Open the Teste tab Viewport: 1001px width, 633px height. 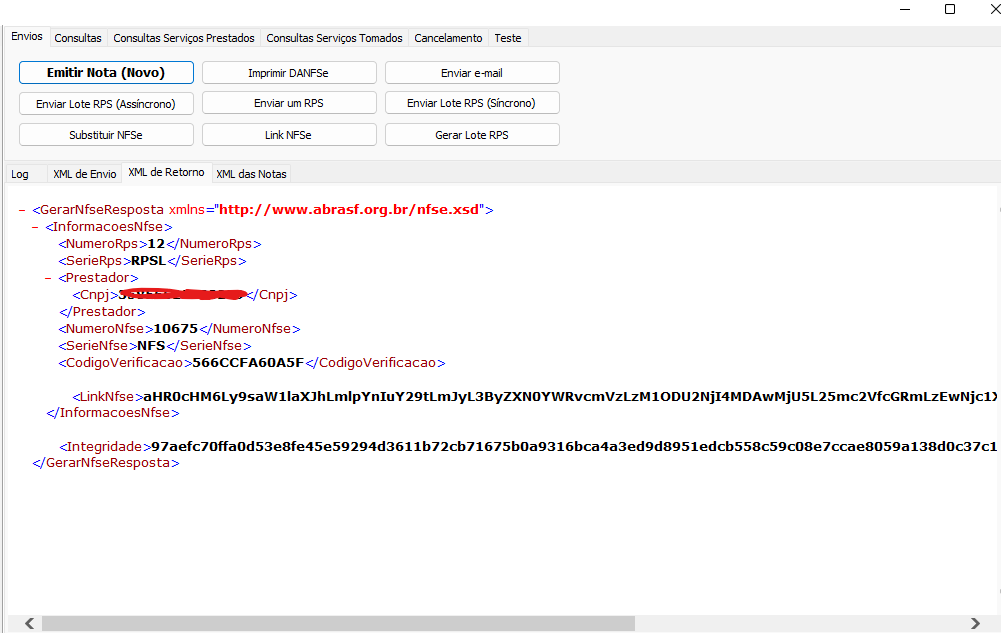pyautogui.click(x=508, y=38)
